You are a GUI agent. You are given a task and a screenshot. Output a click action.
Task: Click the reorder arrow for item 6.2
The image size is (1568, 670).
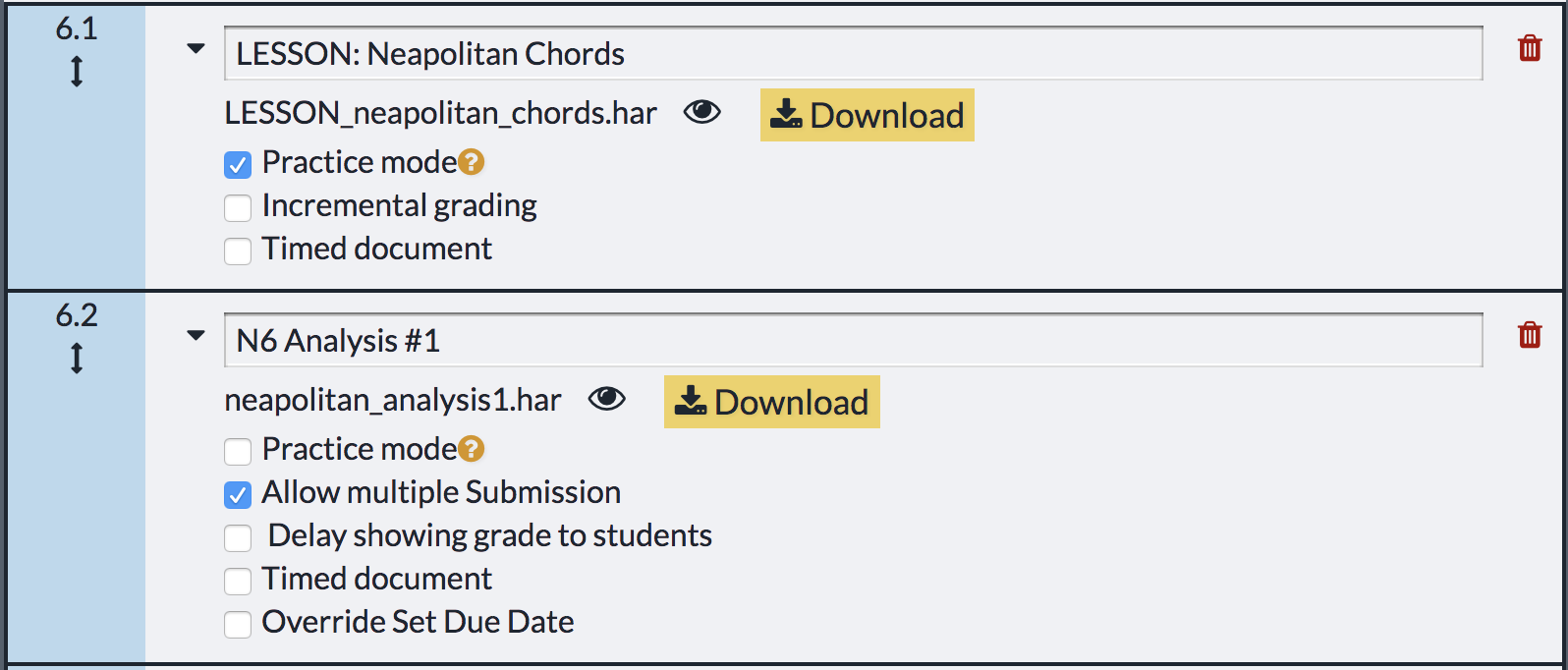point(77,359)
